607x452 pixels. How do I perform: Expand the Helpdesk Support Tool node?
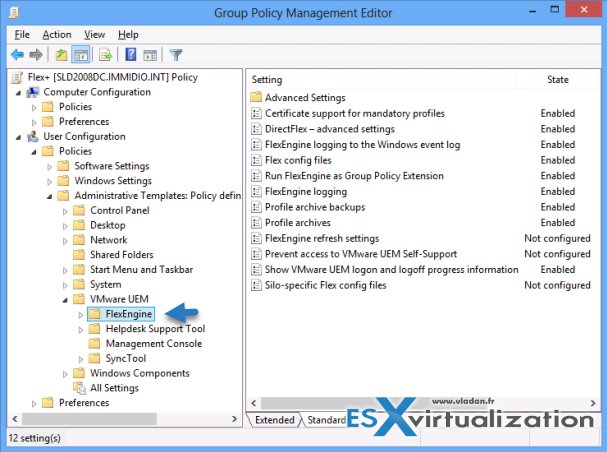[81, 330]
